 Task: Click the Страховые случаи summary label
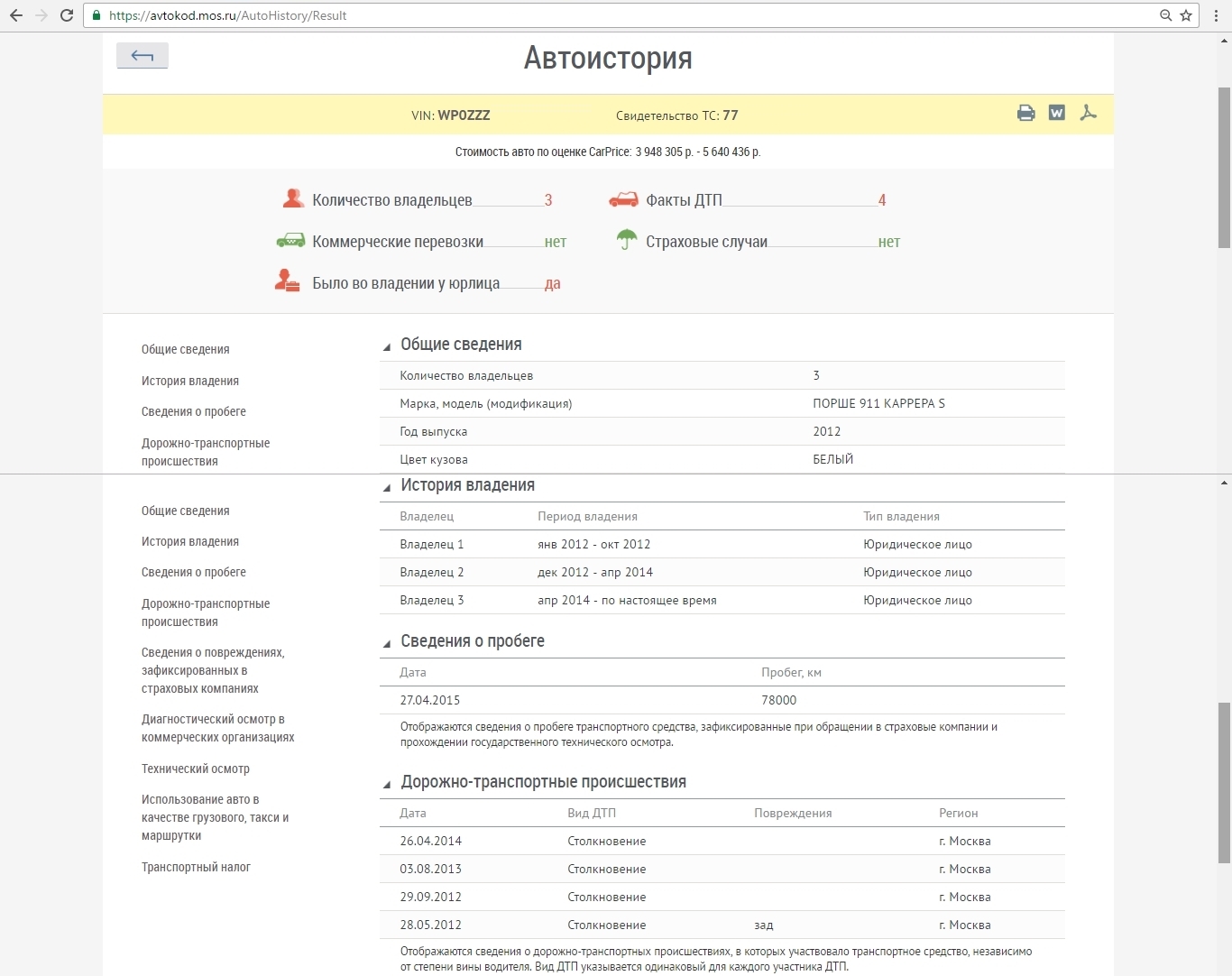pos(706,242)
